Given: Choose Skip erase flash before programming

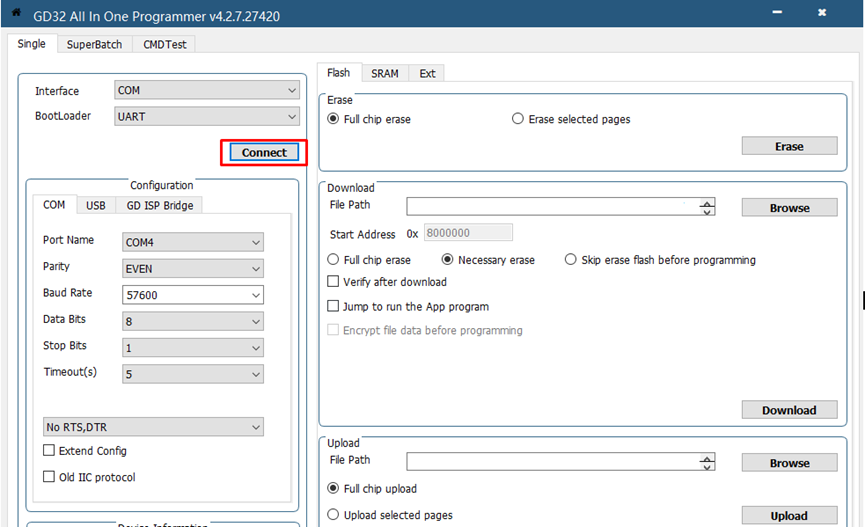Looking at the screenshot, I should (x=571, y=260).
